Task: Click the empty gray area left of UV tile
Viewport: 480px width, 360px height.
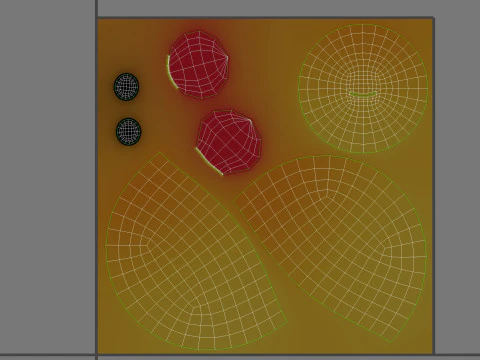Action: point(48,177)
